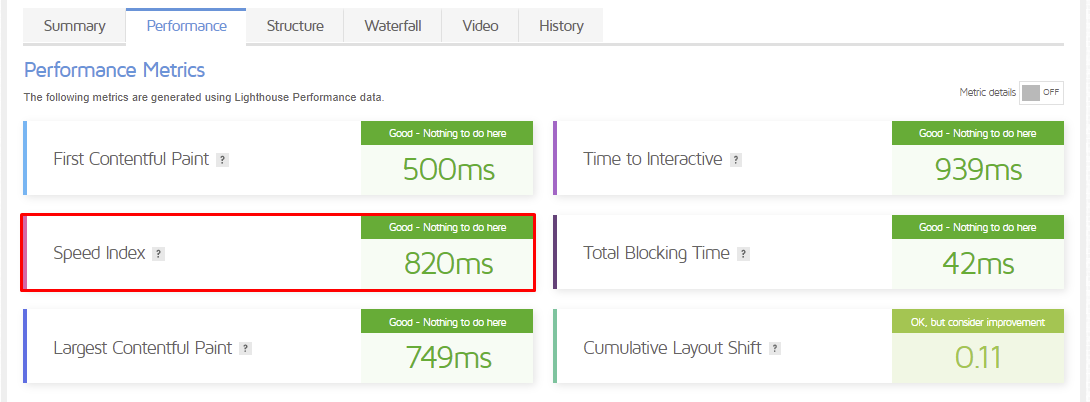
Task: Click the Largest Contentful Paint 749ms value
Action: click(448, 358)
